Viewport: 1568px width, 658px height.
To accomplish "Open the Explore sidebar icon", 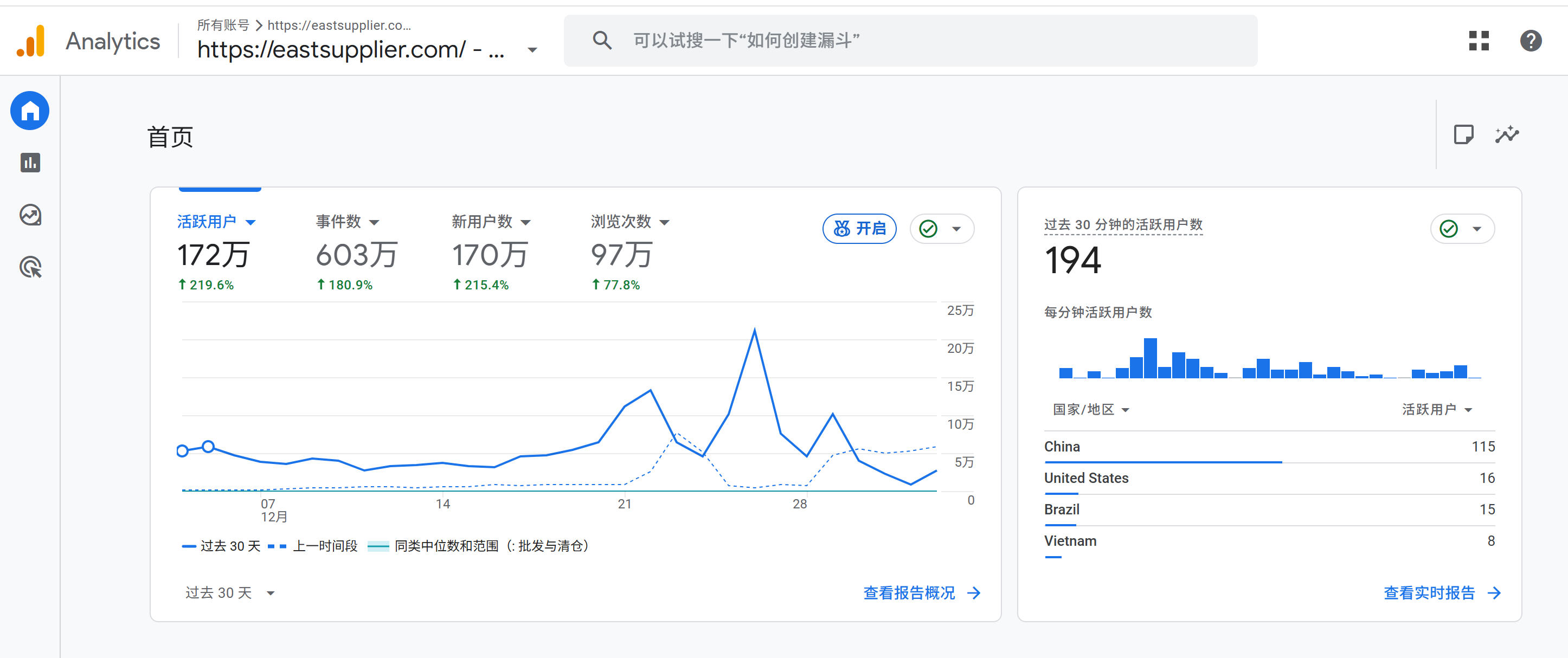I will click(30, 215).
